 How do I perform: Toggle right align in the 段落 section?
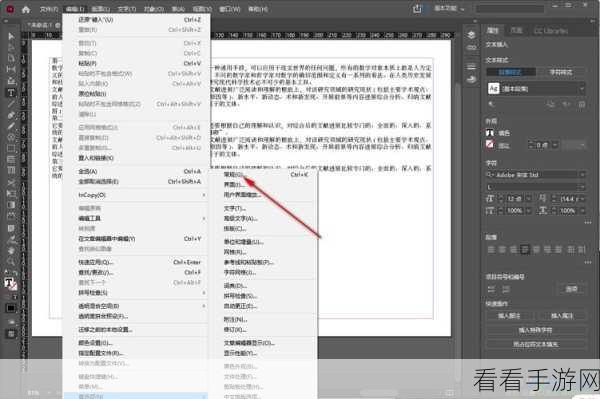[x=514, y=250]
